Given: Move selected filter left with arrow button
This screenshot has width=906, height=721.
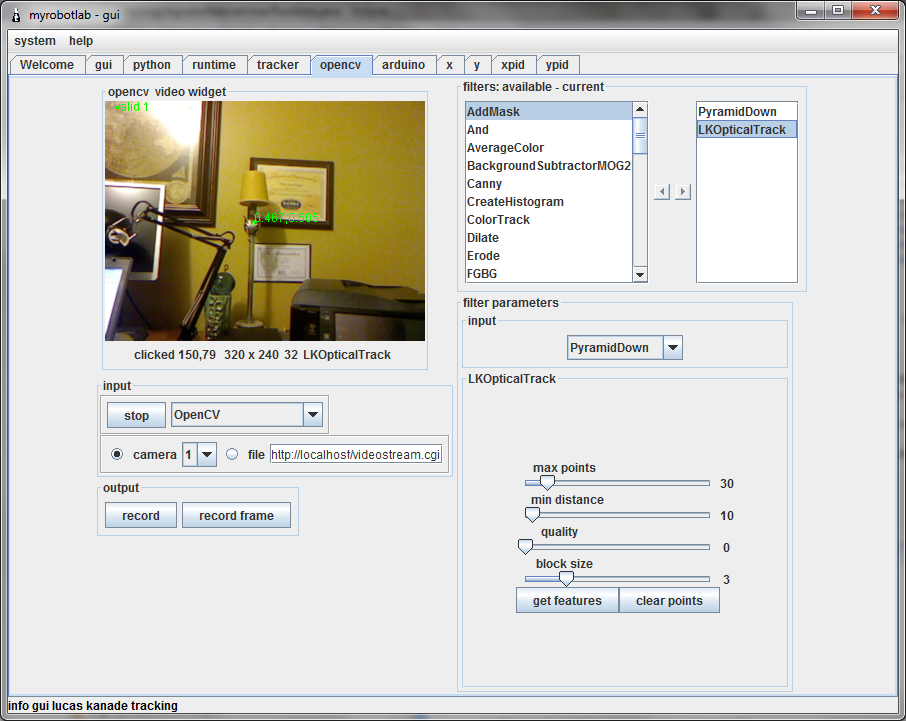Looking at the screenshot, I should pyautogui.click(x=662, y=192).
